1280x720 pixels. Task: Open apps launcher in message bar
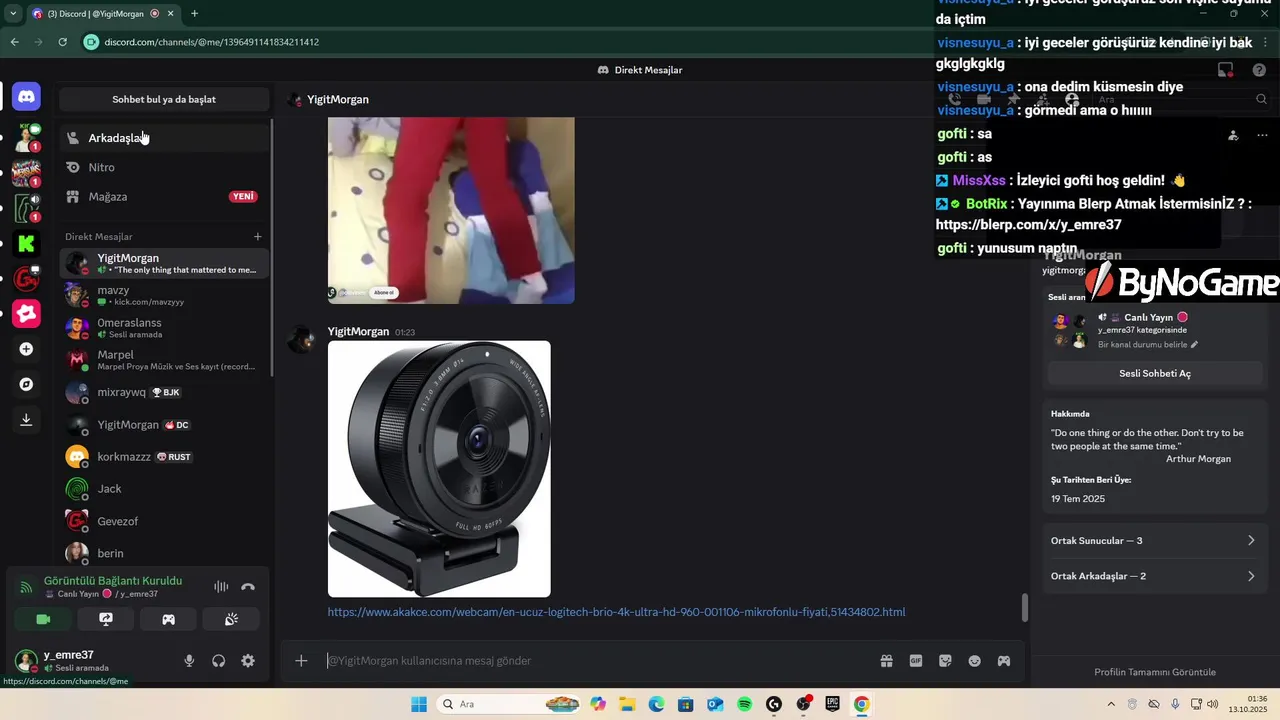pos(1004,661)
